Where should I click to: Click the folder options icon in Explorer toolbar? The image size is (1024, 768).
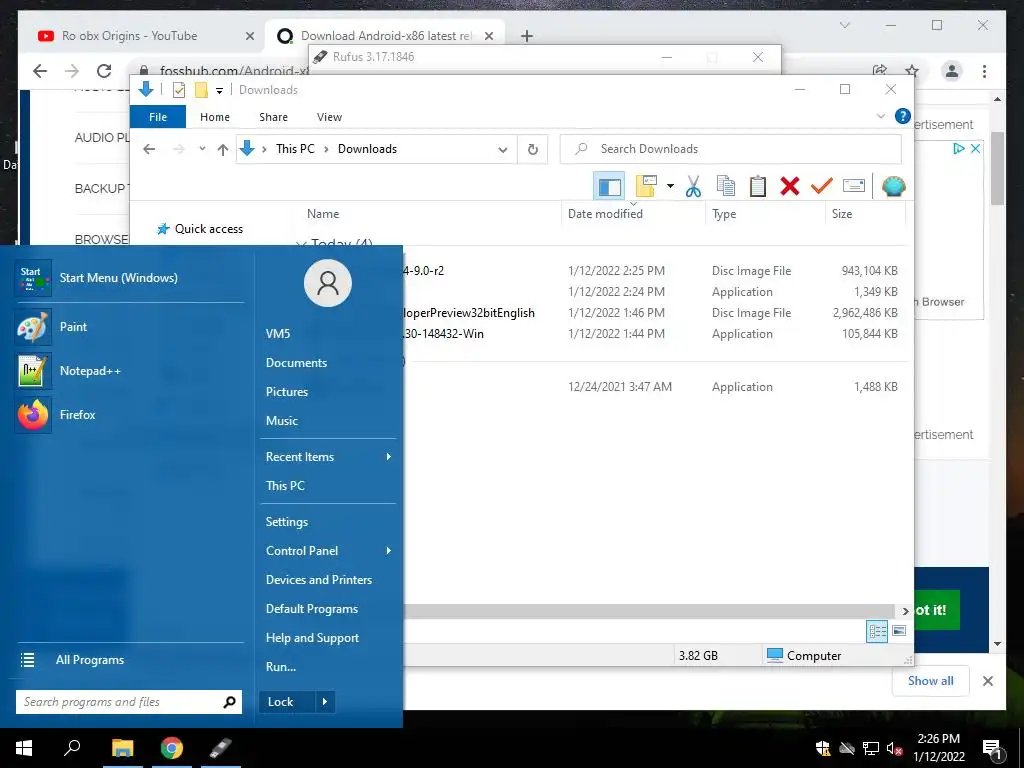(x=646, y=186)
